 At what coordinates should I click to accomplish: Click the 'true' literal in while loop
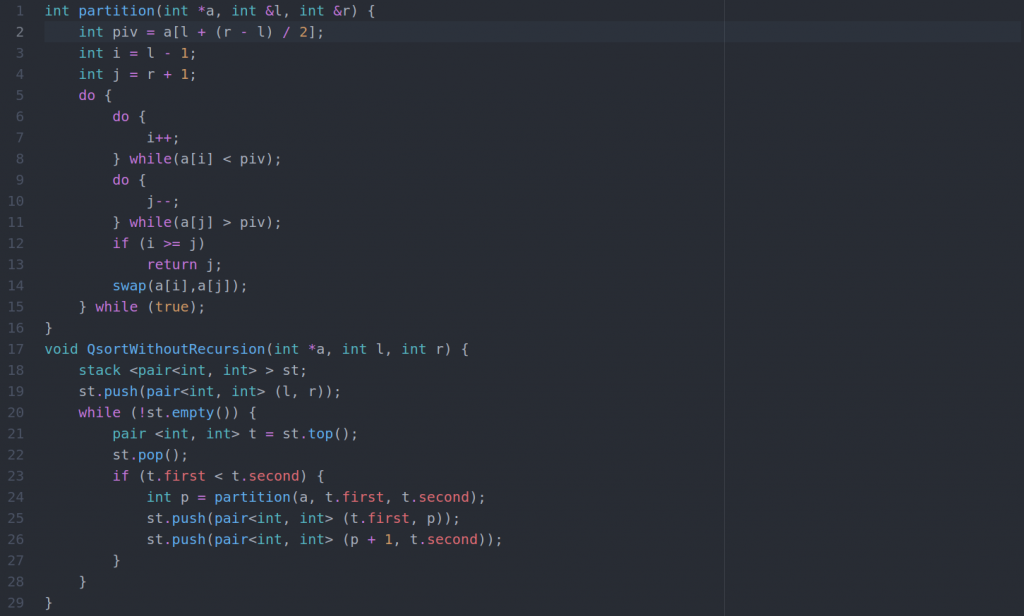[171, 307]
